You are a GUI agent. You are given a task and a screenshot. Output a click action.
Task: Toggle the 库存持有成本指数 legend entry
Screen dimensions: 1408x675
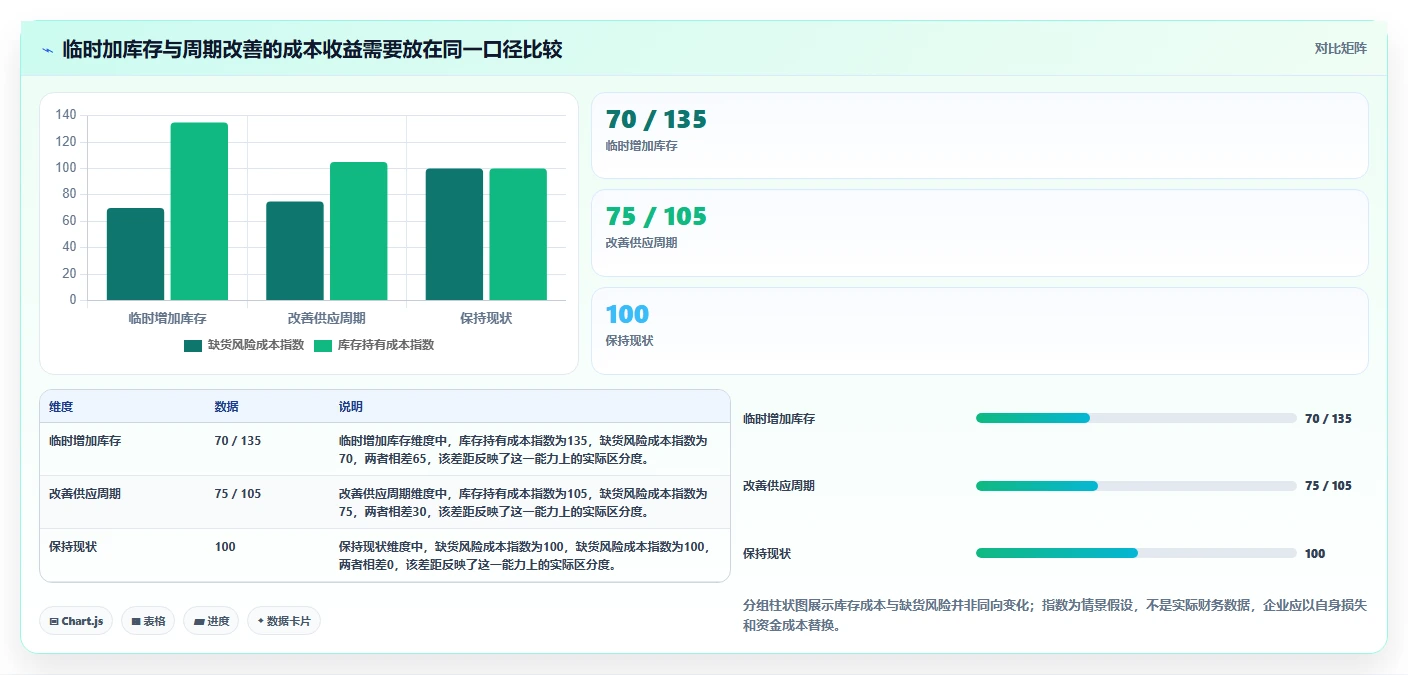(374, 345)
